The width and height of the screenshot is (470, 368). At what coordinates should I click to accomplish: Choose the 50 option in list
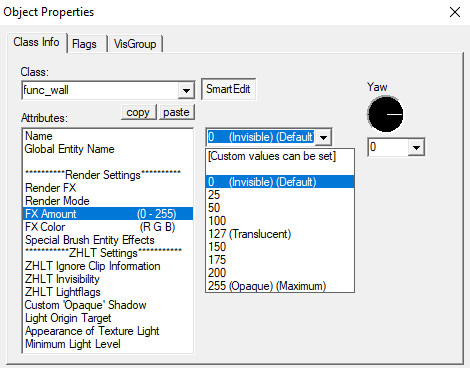[280, 208]
